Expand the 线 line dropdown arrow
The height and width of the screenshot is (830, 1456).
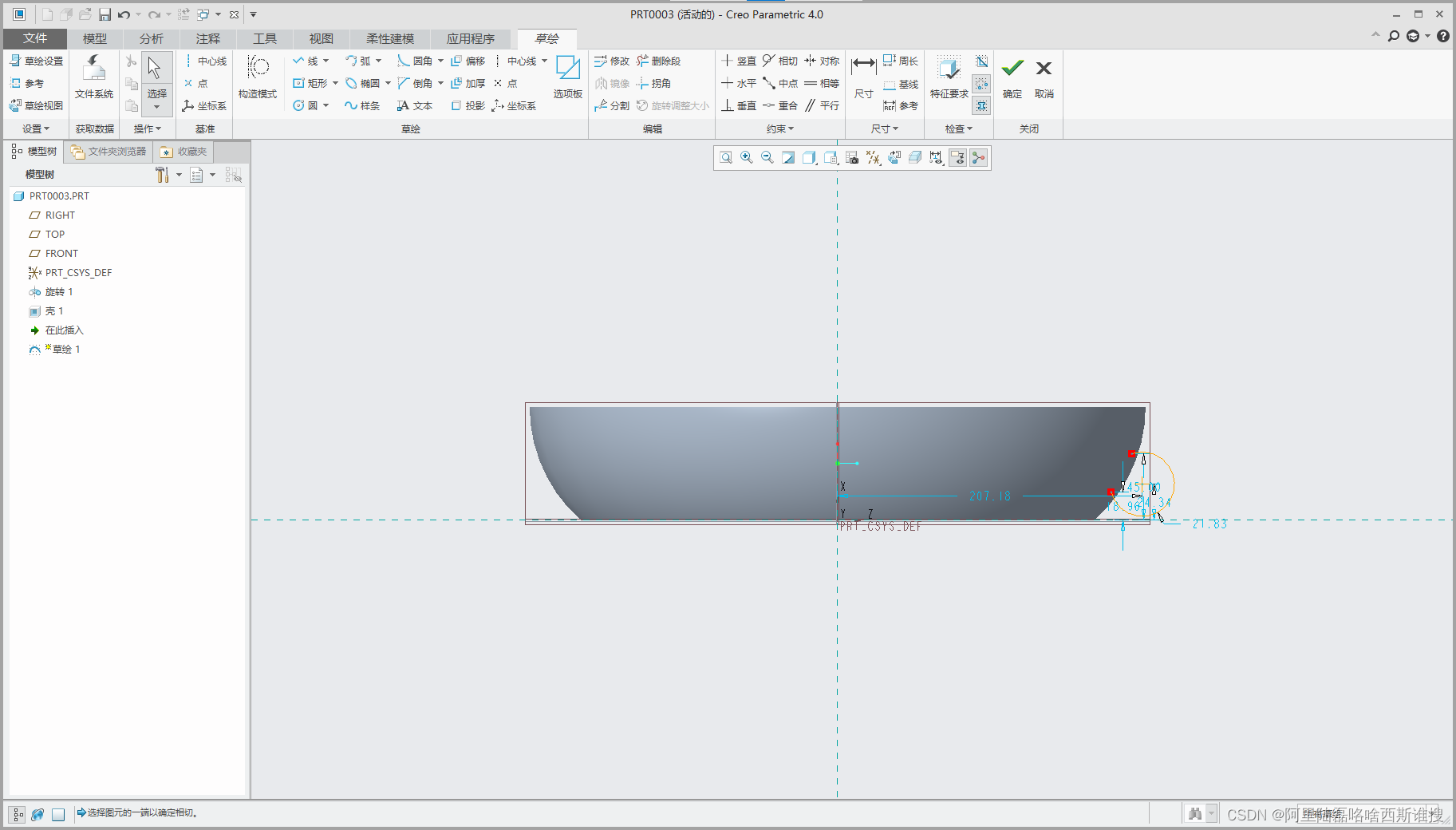[x=326, y=61]
